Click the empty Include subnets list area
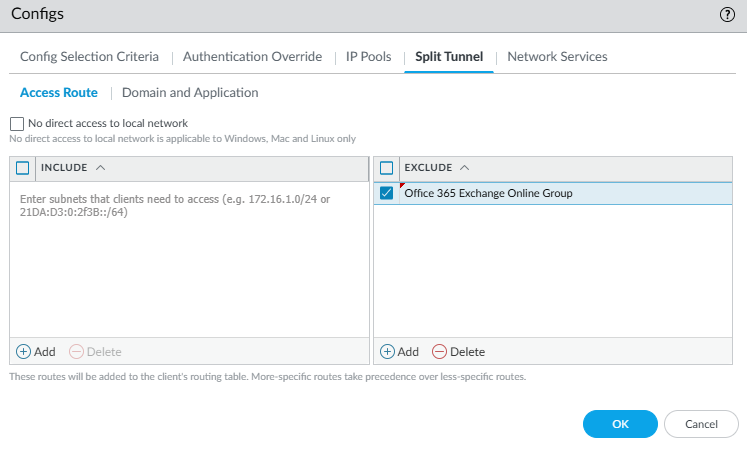The height and width of the screenshot is (450, 747). pos(189,270)
